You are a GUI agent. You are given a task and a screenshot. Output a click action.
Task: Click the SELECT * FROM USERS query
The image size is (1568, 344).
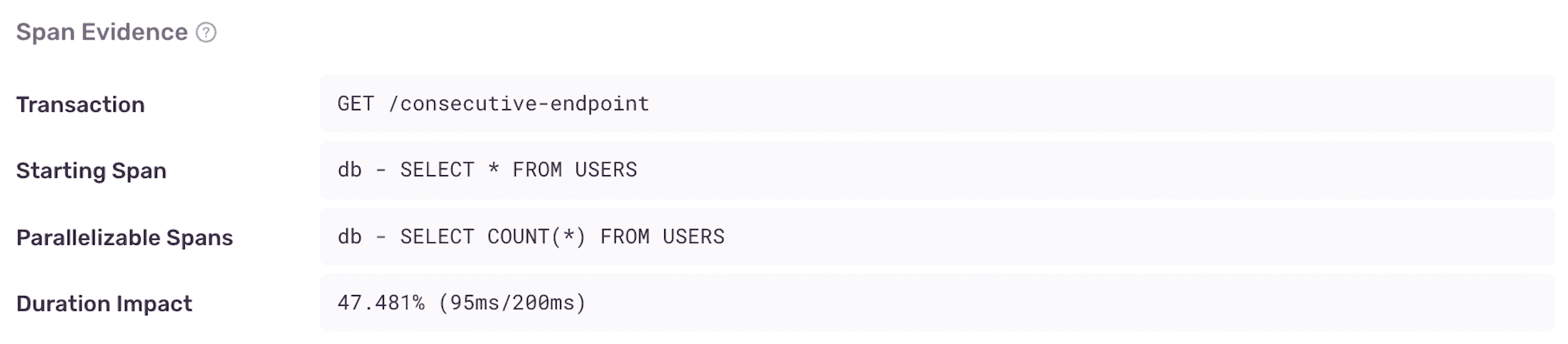coord(518,170)
